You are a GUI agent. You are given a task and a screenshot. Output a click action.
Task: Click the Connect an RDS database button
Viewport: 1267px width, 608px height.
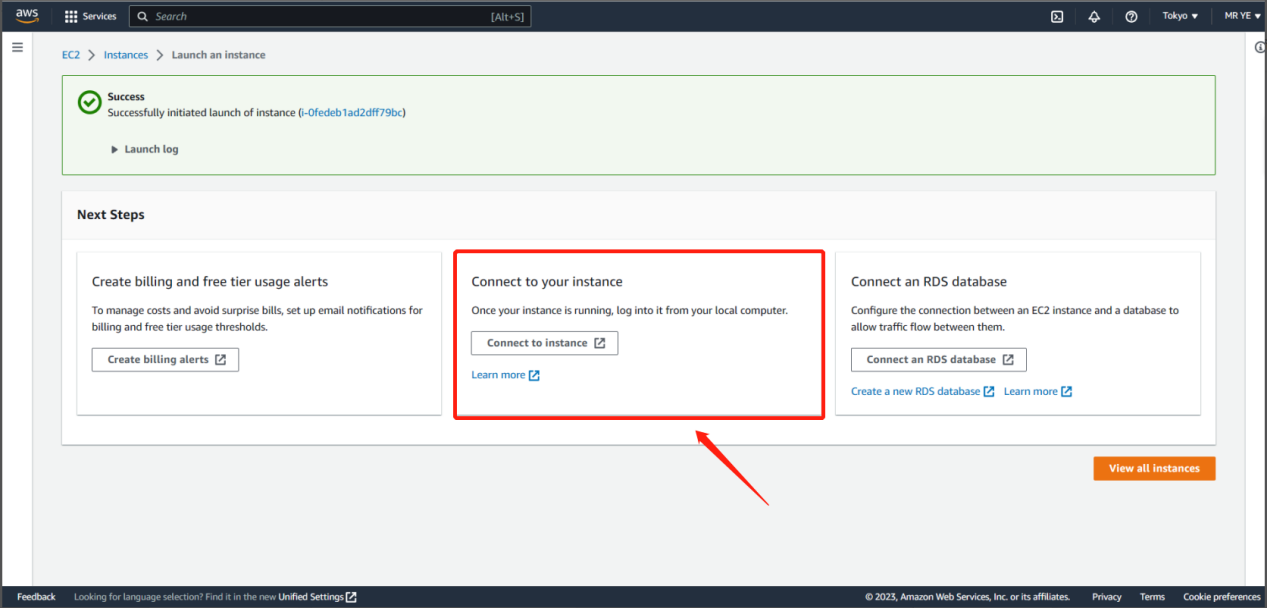[x=938, y=360]
